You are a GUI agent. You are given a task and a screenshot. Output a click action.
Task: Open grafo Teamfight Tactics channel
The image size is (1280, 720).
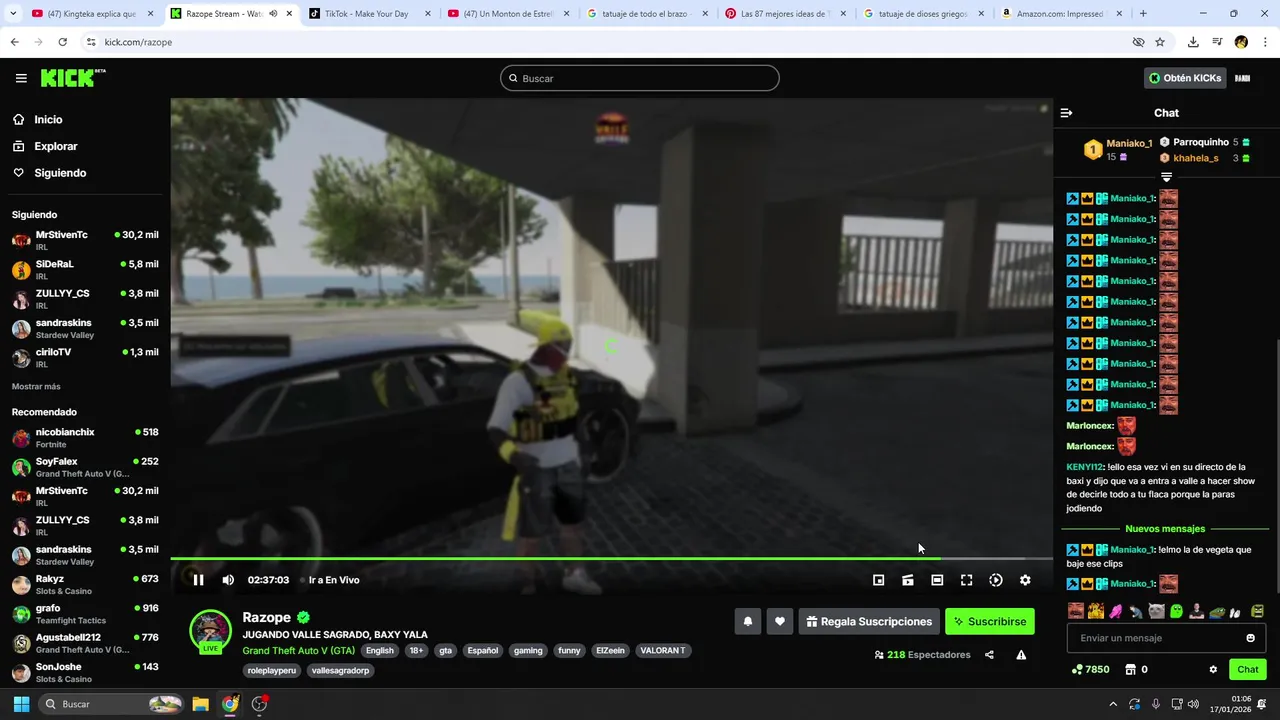[x=85, y=613]
